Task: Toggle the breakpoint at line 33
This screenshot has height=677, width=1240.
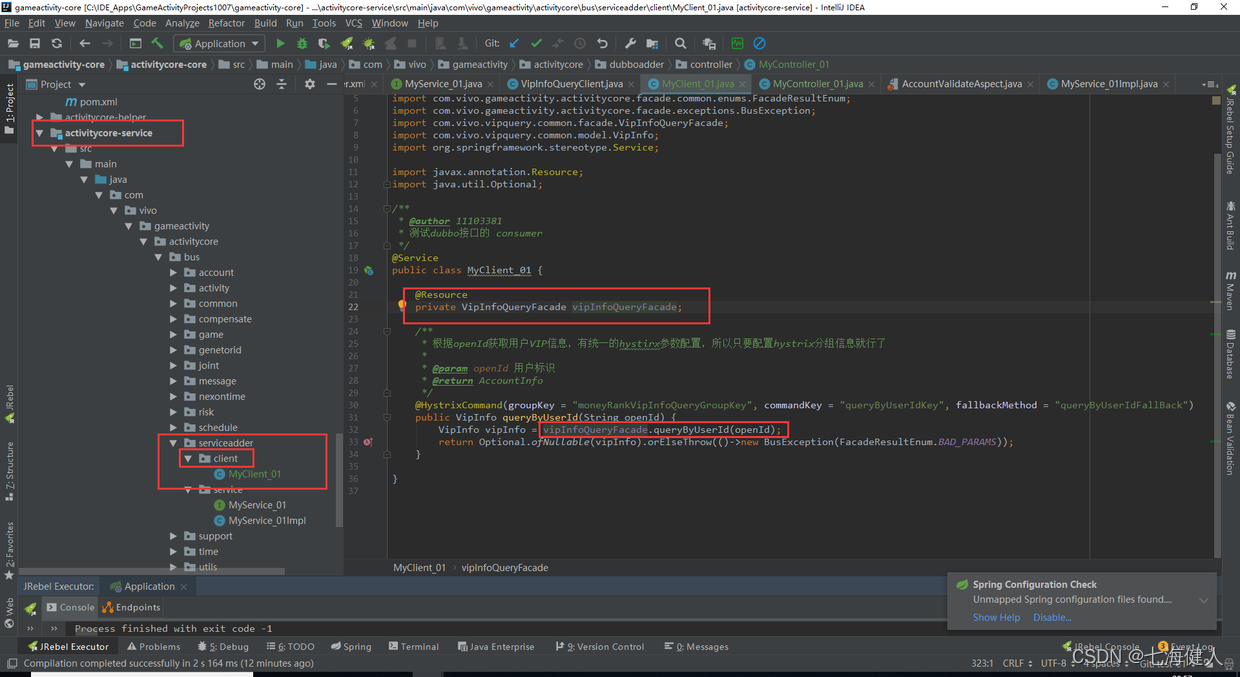Action: tap(368, 442)
